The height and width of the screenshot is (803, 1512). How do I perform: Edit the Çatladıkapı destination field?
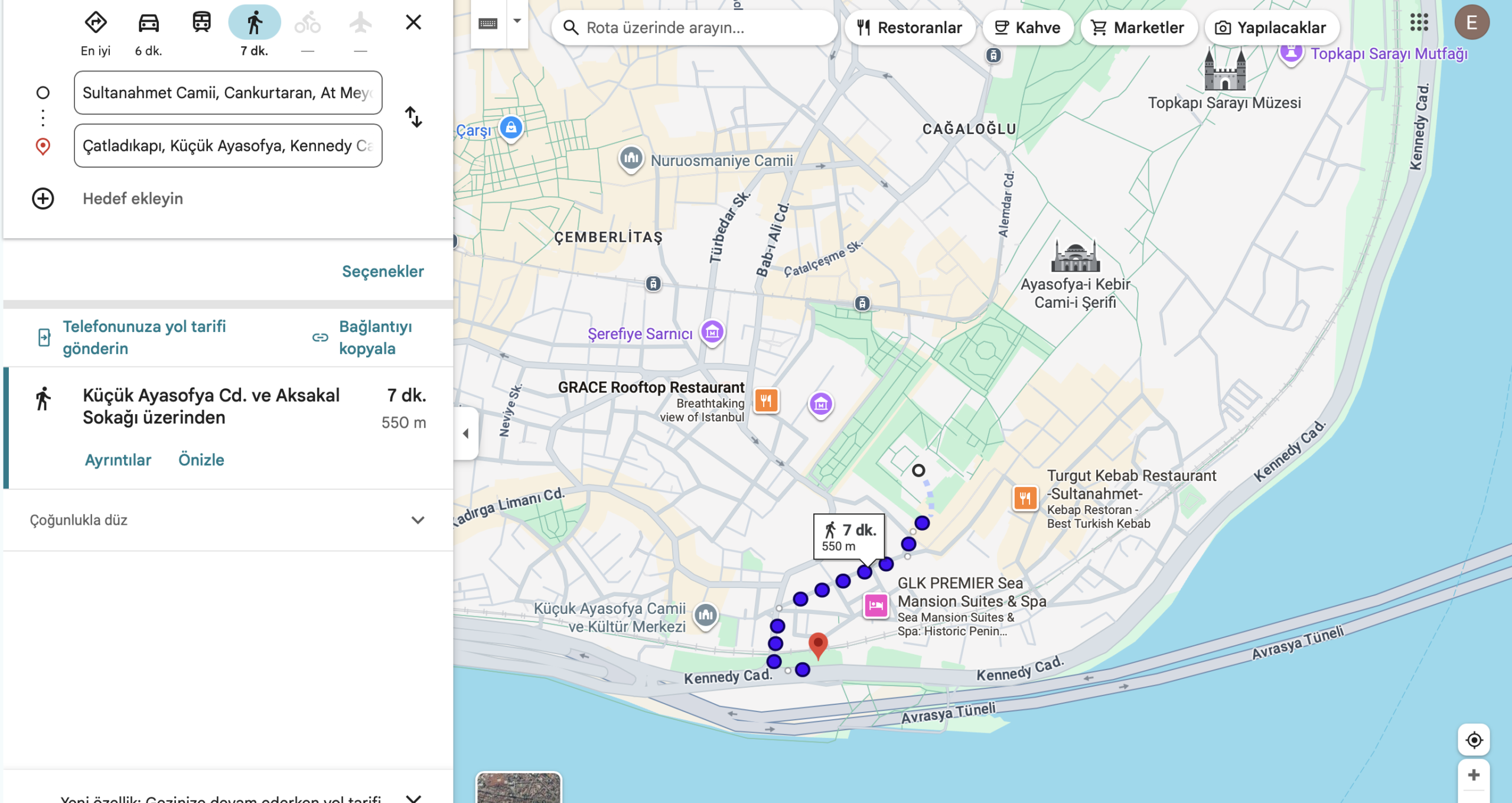pos(228,146)
